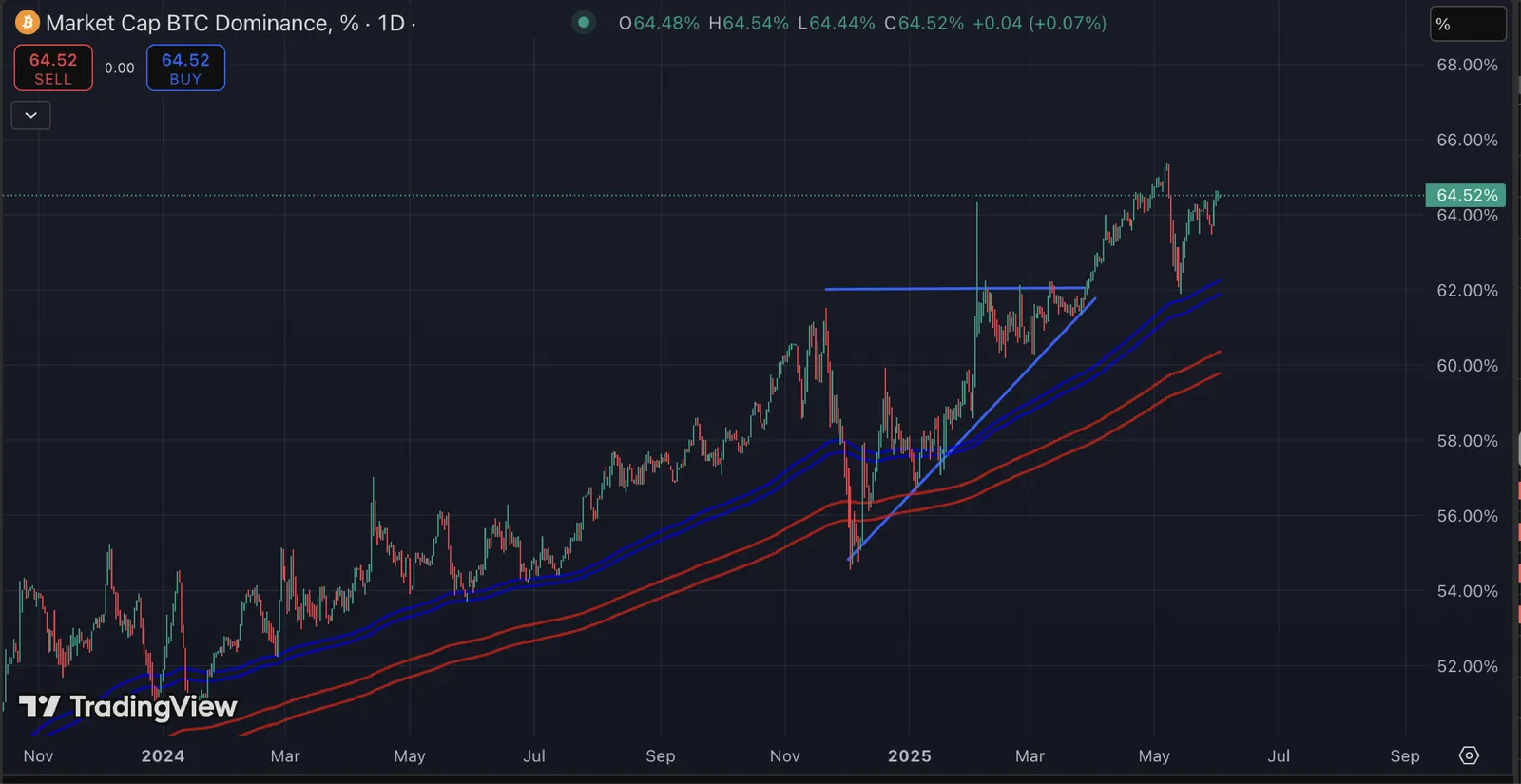The width and height of the screenshot is (1521, 784).
Task: Click the TradingView logo
Action: pos(128,706)
